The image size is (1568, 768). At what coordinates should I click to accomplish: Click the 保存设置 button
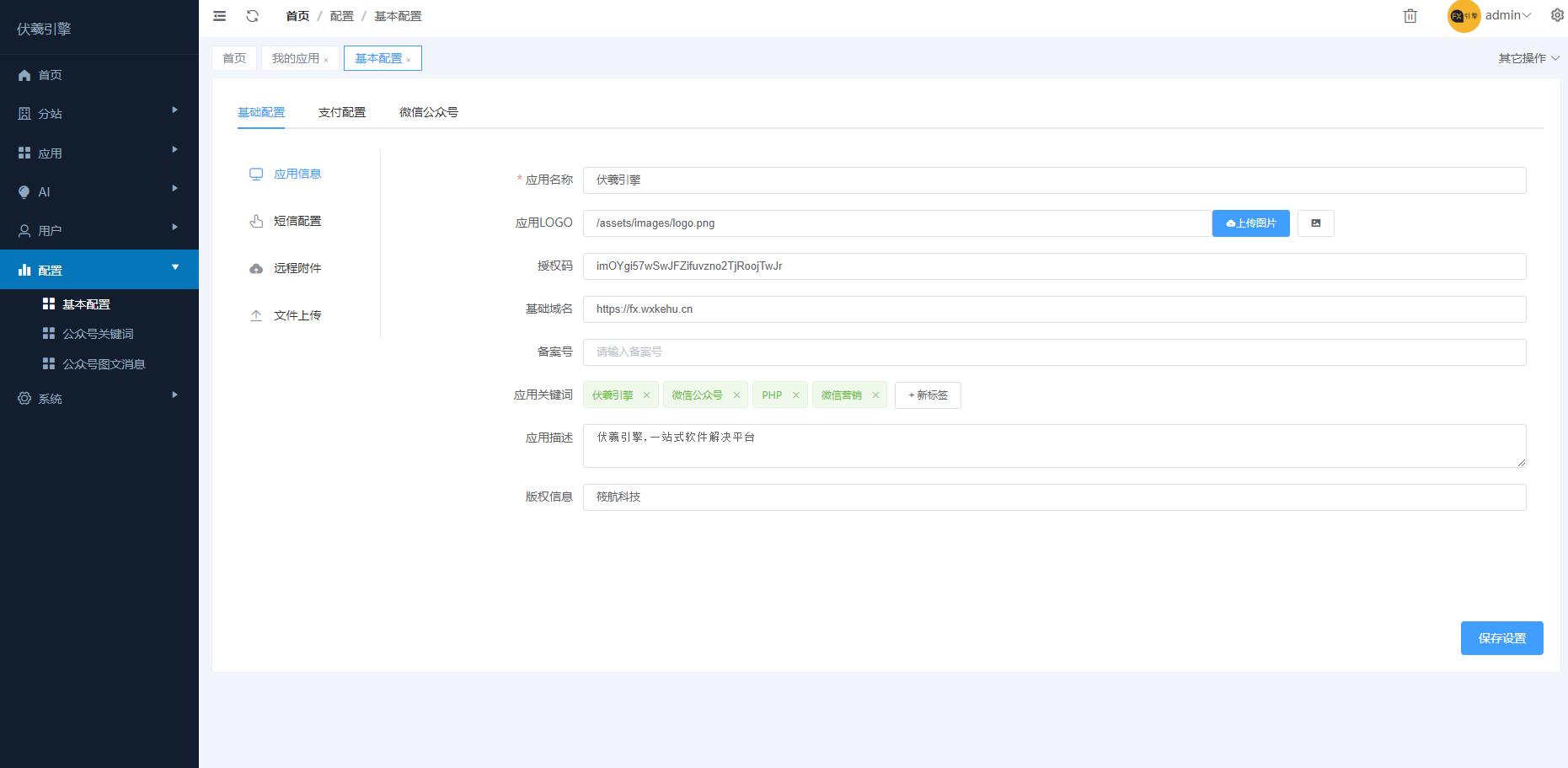click(1501, 638)
